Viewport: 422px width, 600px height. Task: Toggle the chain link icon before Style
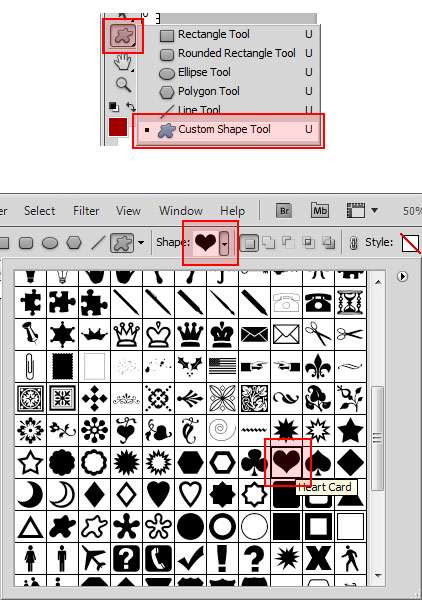point(354,243)
